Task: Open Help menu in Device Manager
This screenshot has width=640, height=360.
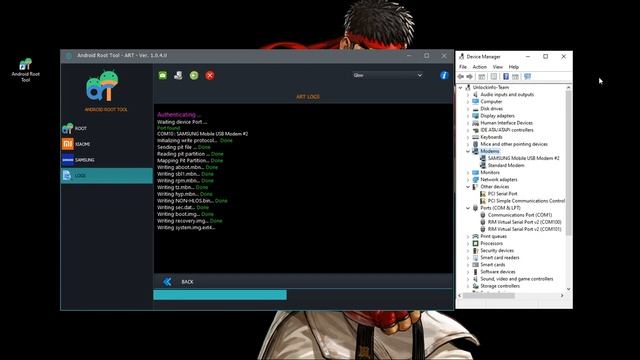Action: pyautogui.click(x=513, y=67)
